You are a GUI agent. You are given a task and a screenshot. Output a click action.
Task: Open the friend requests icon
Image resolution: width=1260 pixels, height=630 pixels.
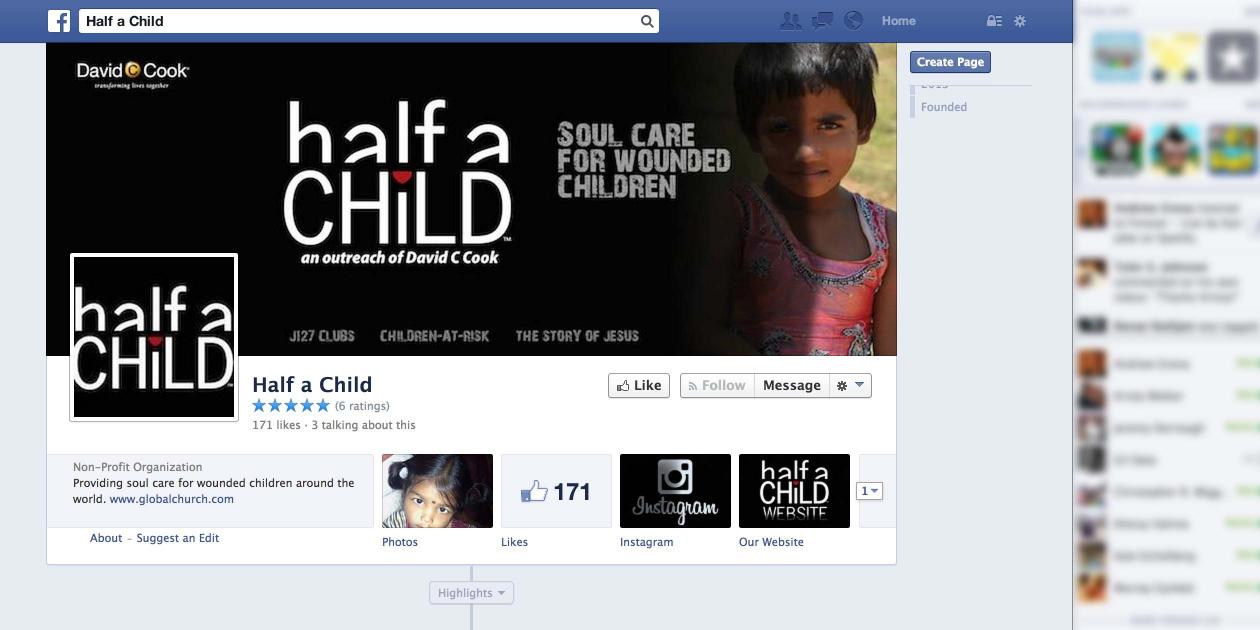tap(790, 21)
